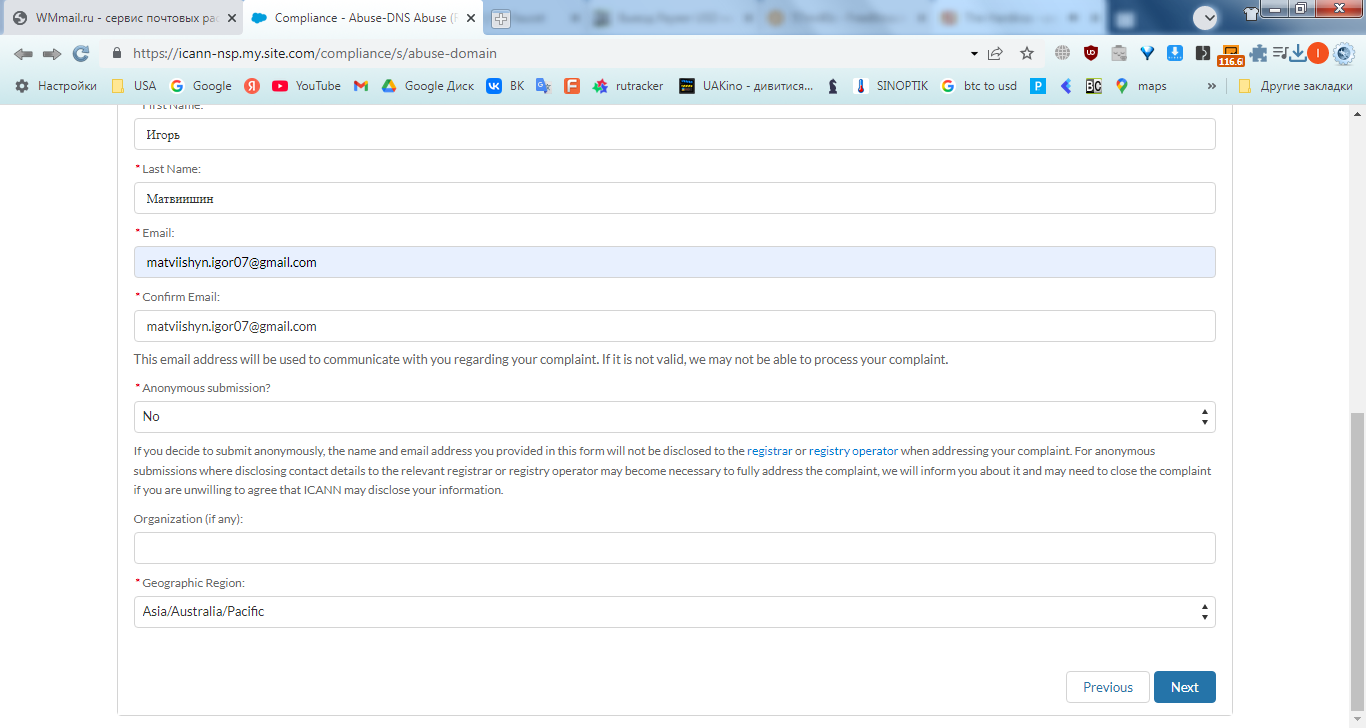Open the blue funnel extension icon
This screenshot has height=728, width=1366.
click(1147, 53)
